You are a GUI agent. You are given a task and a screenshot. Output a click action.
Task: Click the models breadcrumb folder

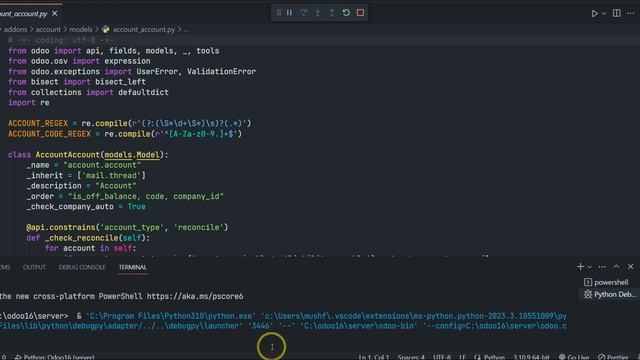click(x=80, y=29)
